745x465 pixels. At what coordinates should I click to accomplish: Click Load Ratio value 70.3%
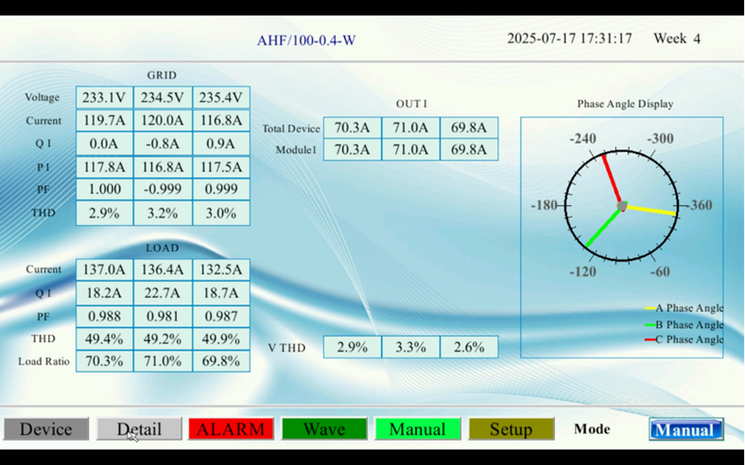[105, 361]
